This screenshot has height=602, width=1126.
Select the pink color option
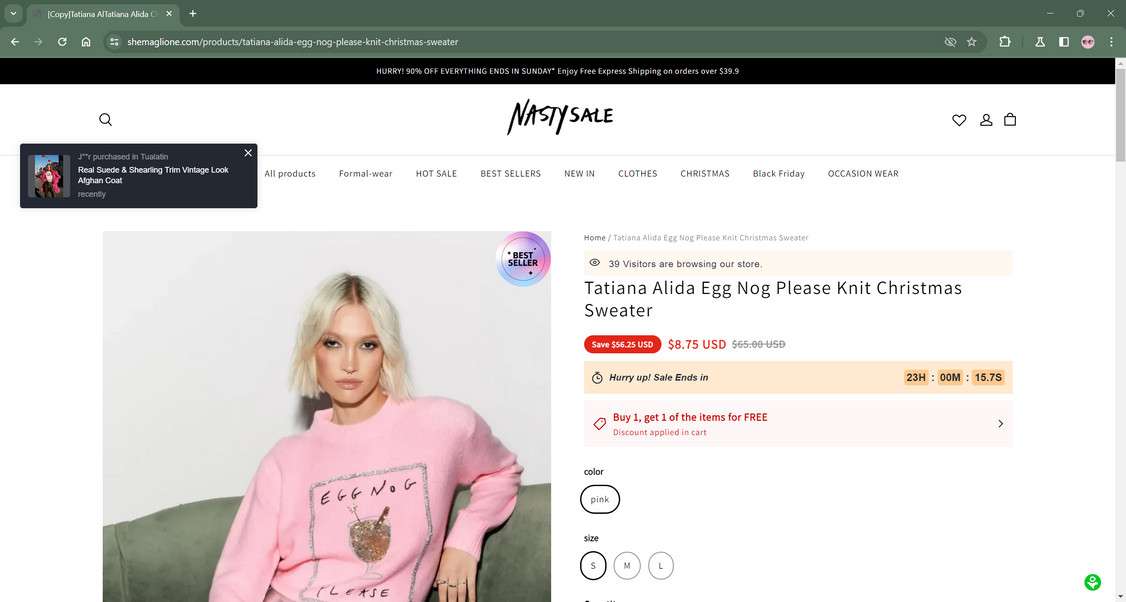[600, 498]
